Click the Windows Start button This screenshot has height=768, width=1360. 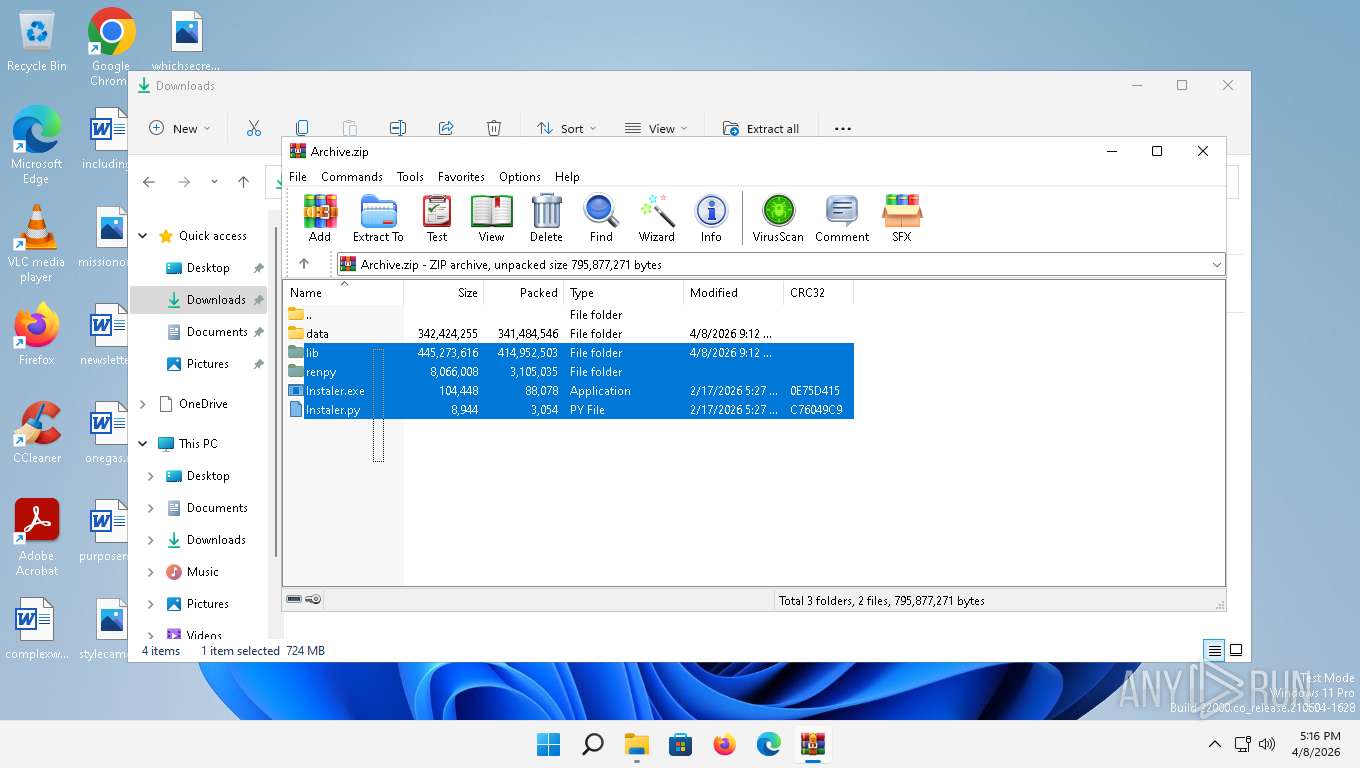pos(548,744)
